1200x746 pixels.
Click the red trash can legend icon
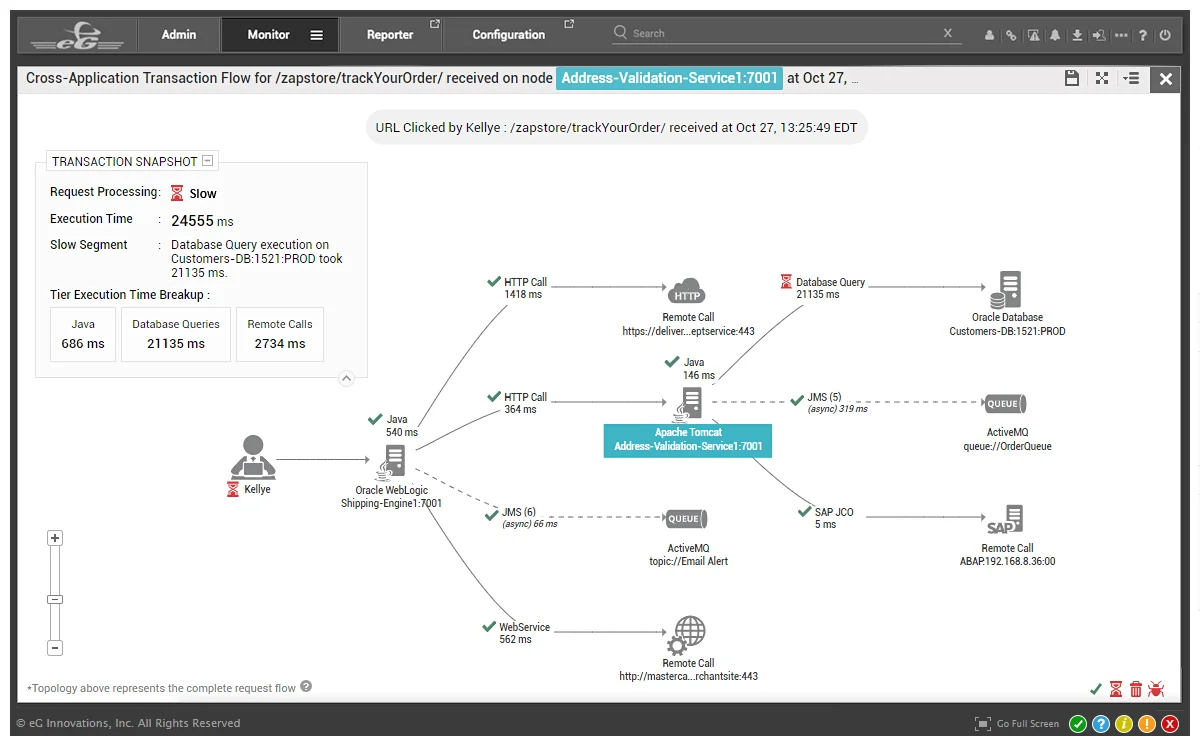click(x=1136, y=689)
